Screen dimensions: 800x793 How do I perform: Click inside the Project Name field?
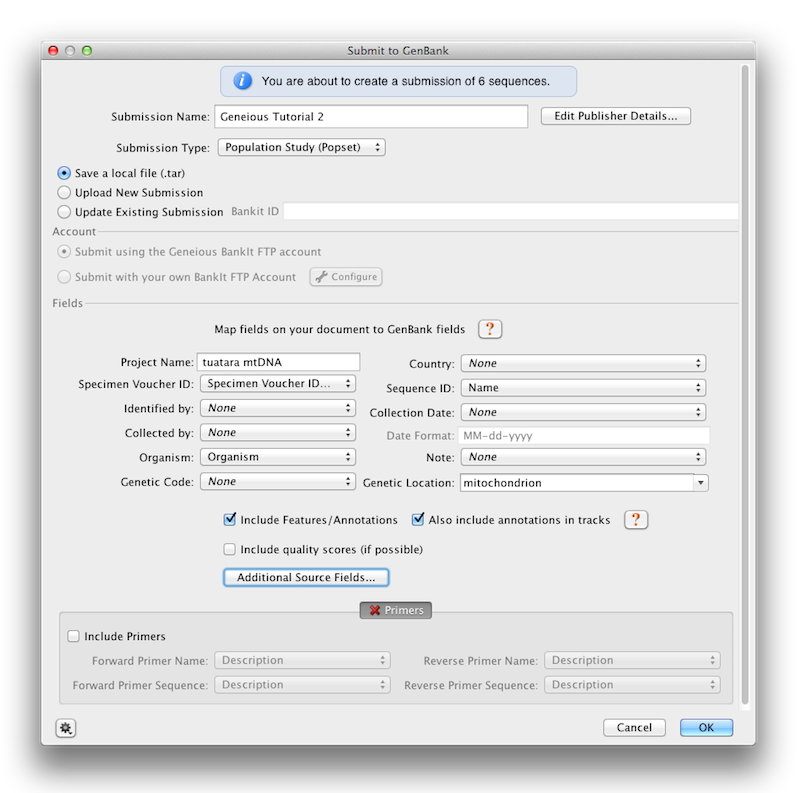coord(280,361)
